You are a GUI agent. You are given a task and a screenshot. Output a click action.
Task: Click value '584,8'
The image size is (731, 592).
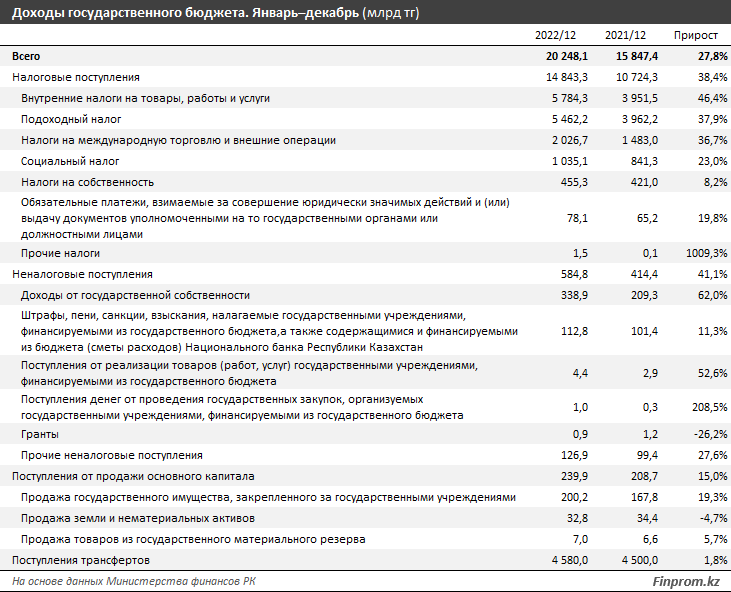tap(574, 275)
